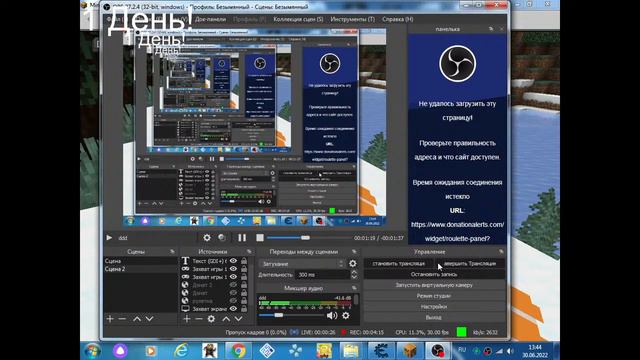Viewport: 640px width, 360px height.
Task: Float the Переходы между сценами dock
Action: tap(354, 251)
